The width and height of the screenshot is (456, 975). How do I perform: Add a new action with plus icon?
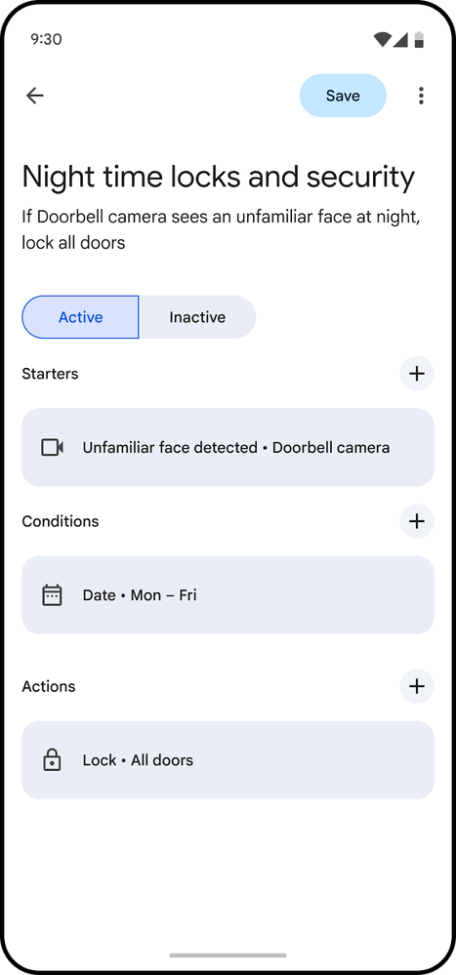pos(416,686)
